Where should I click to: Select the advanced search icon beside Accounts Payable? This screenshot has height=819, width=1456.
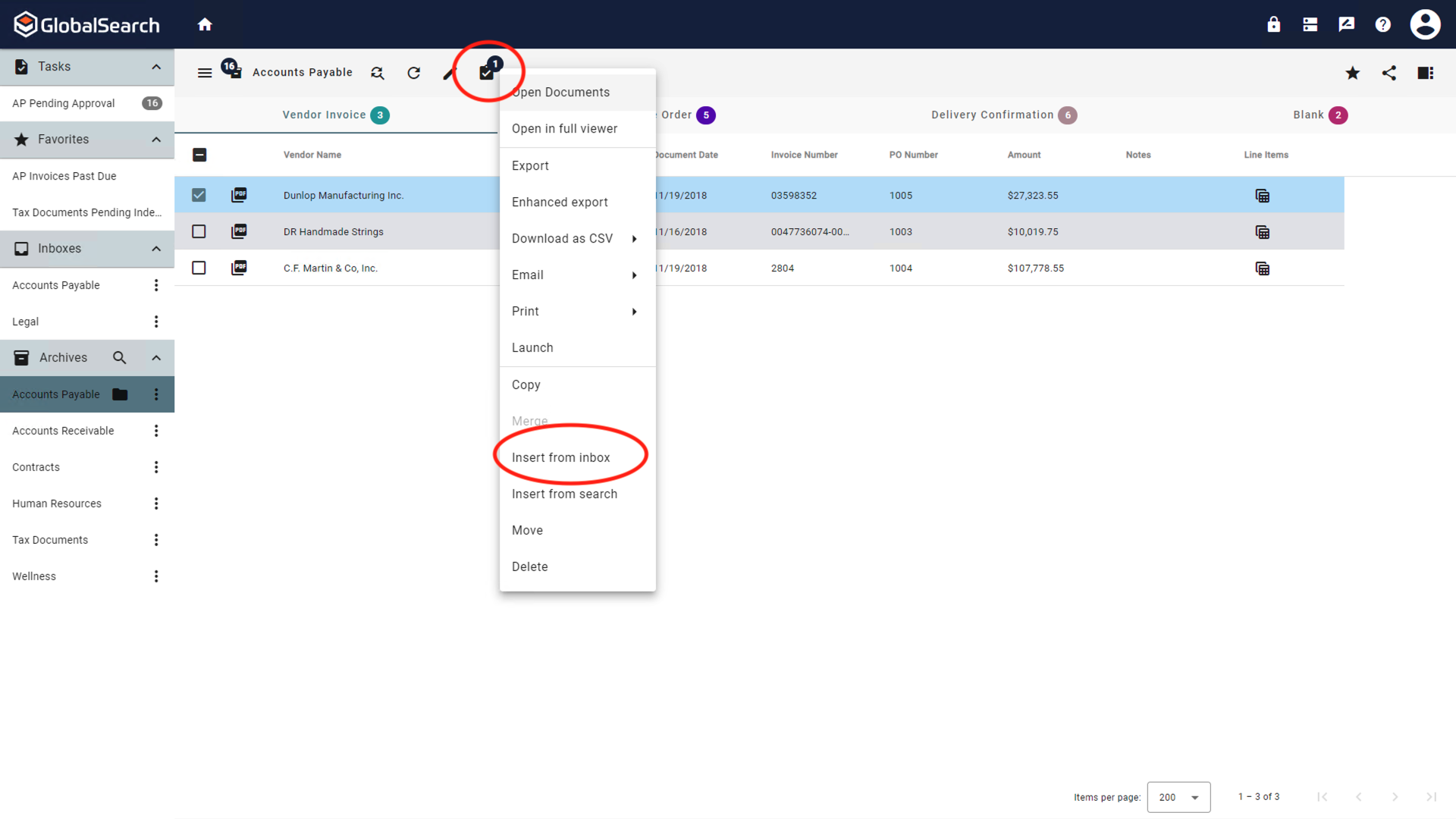[377, 73]
